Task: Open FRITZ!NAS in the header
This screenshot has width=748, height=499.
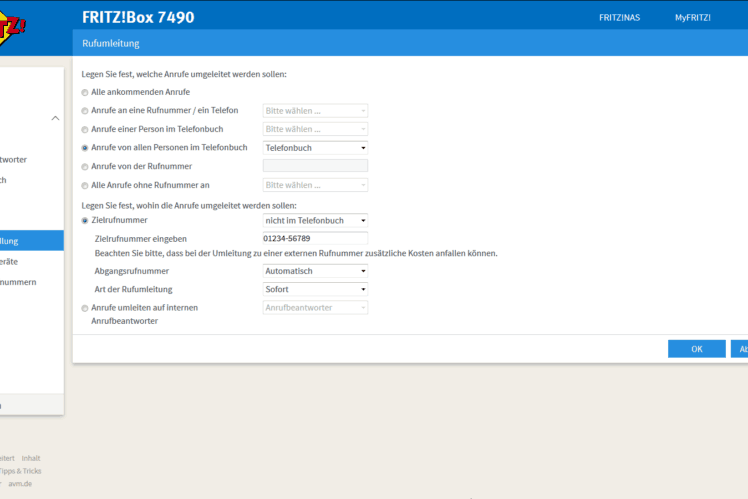Action: (620, 18)
